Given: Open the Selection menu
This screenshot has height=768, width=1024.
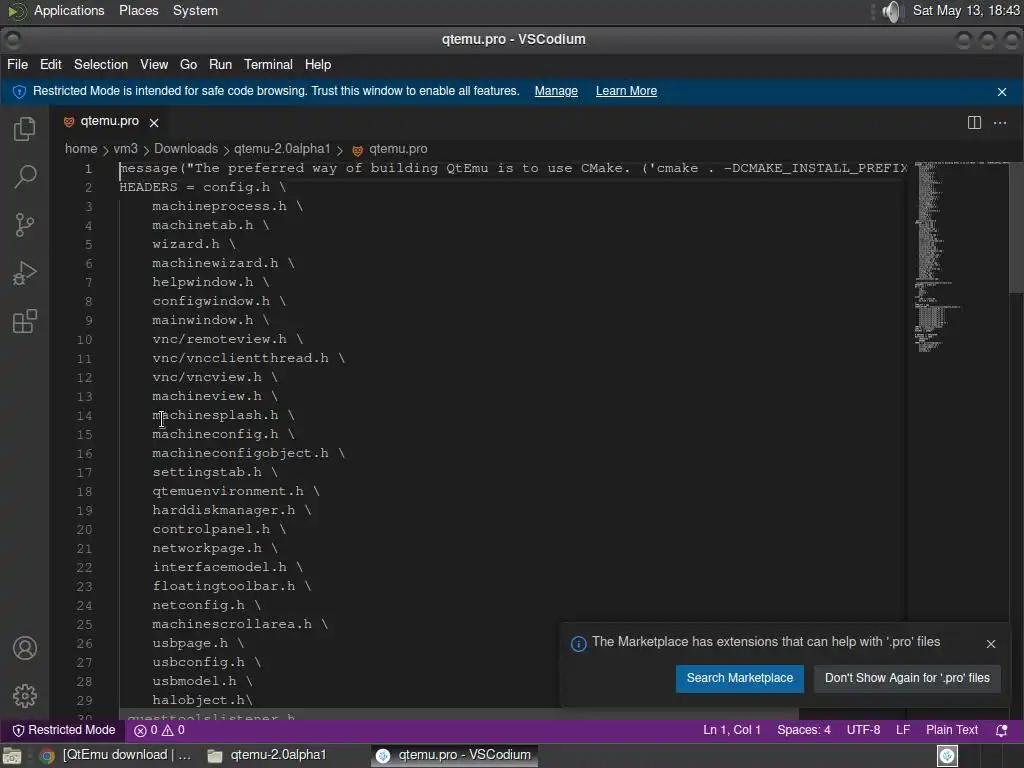Looking at the screenshot, I should pos(101,65).
